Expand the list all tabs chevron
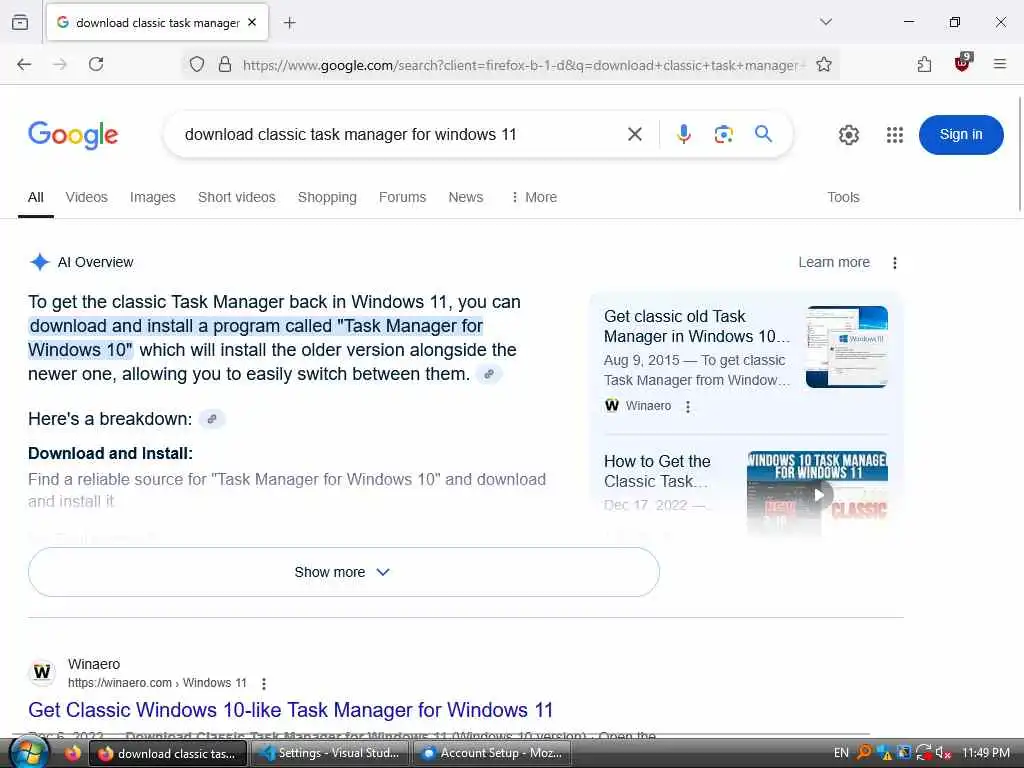This screenshot has width=1024, height=768. 826,22
